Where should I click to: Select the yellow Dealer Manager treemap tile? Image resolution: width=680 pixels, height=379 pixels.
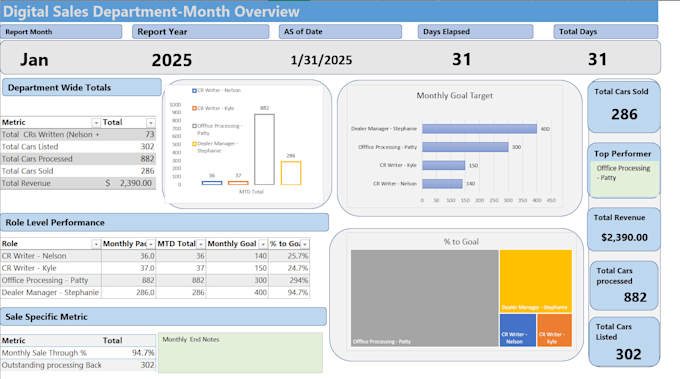point(536,281)
